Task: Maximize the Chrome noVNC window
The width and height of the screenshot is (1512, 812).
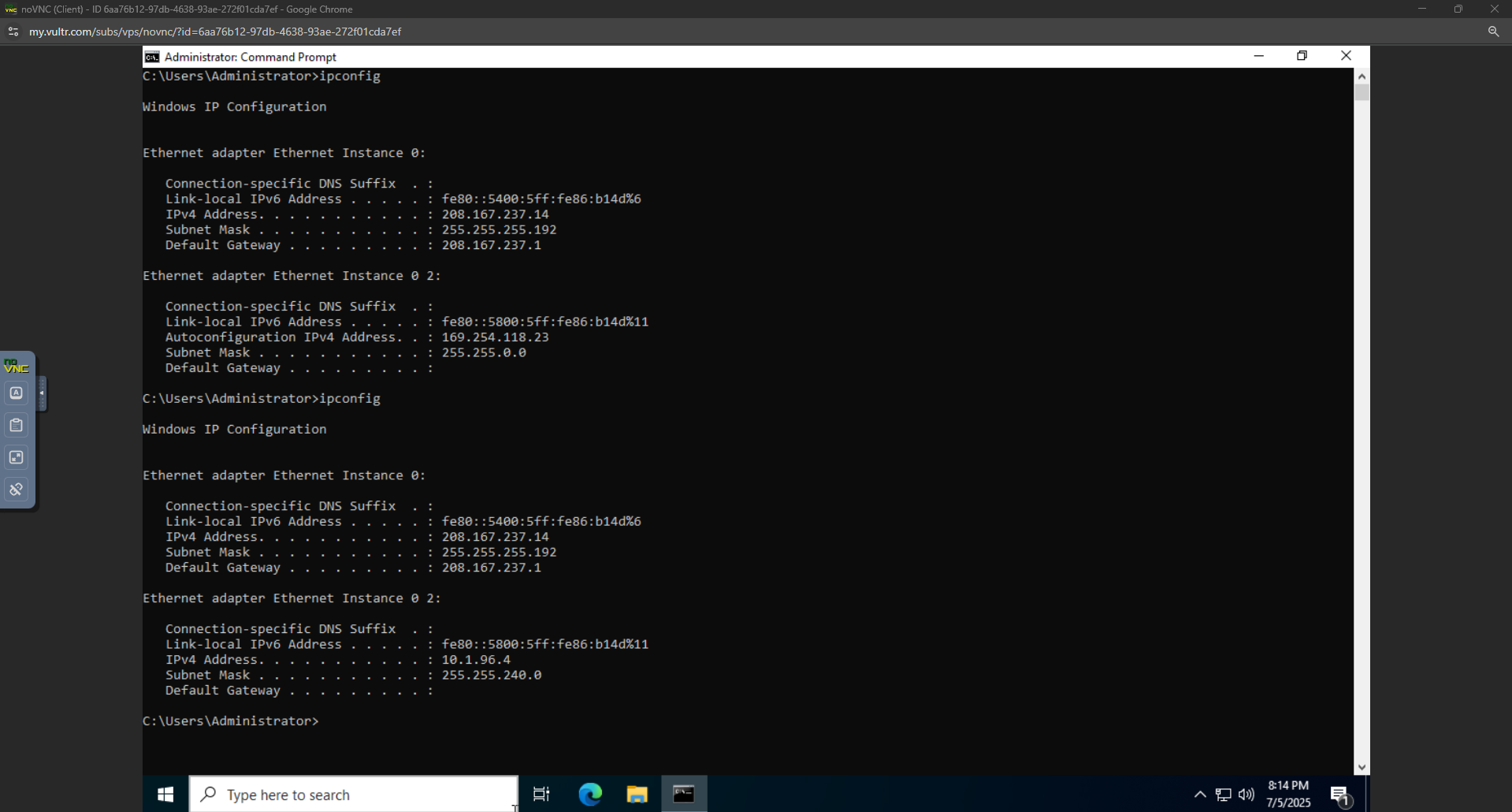Action: 1458,9
